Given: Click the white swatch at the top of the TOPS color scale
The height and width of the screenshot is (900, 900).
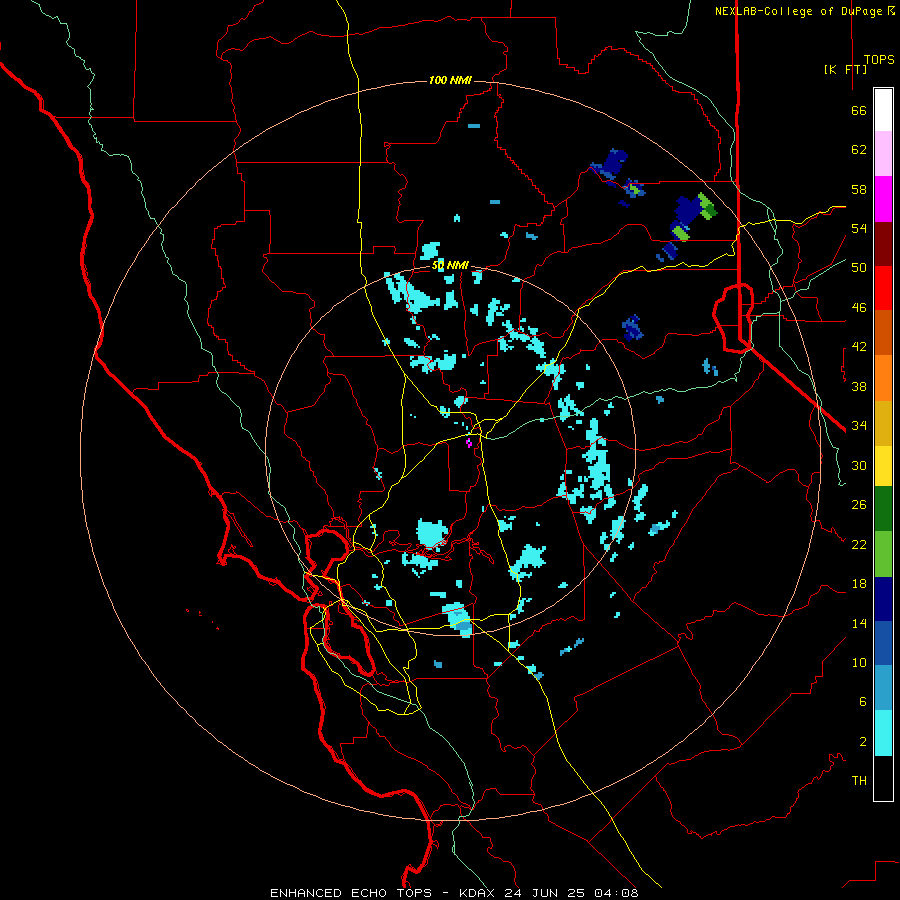Looking at the screenshot, I should [883, 110].
